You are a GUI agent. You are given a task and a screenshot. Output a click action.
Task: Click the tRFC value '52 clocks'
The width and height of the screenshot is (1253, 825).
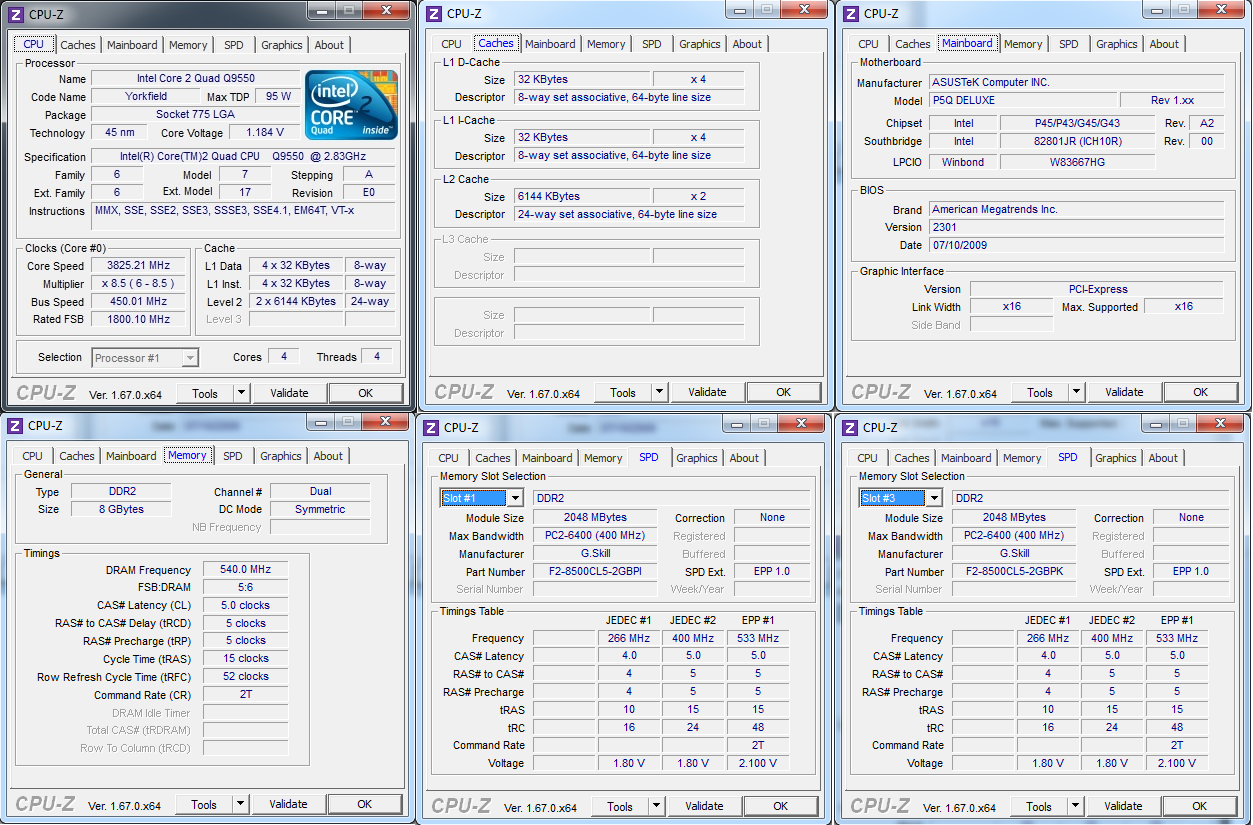click(x=245, y=677)
